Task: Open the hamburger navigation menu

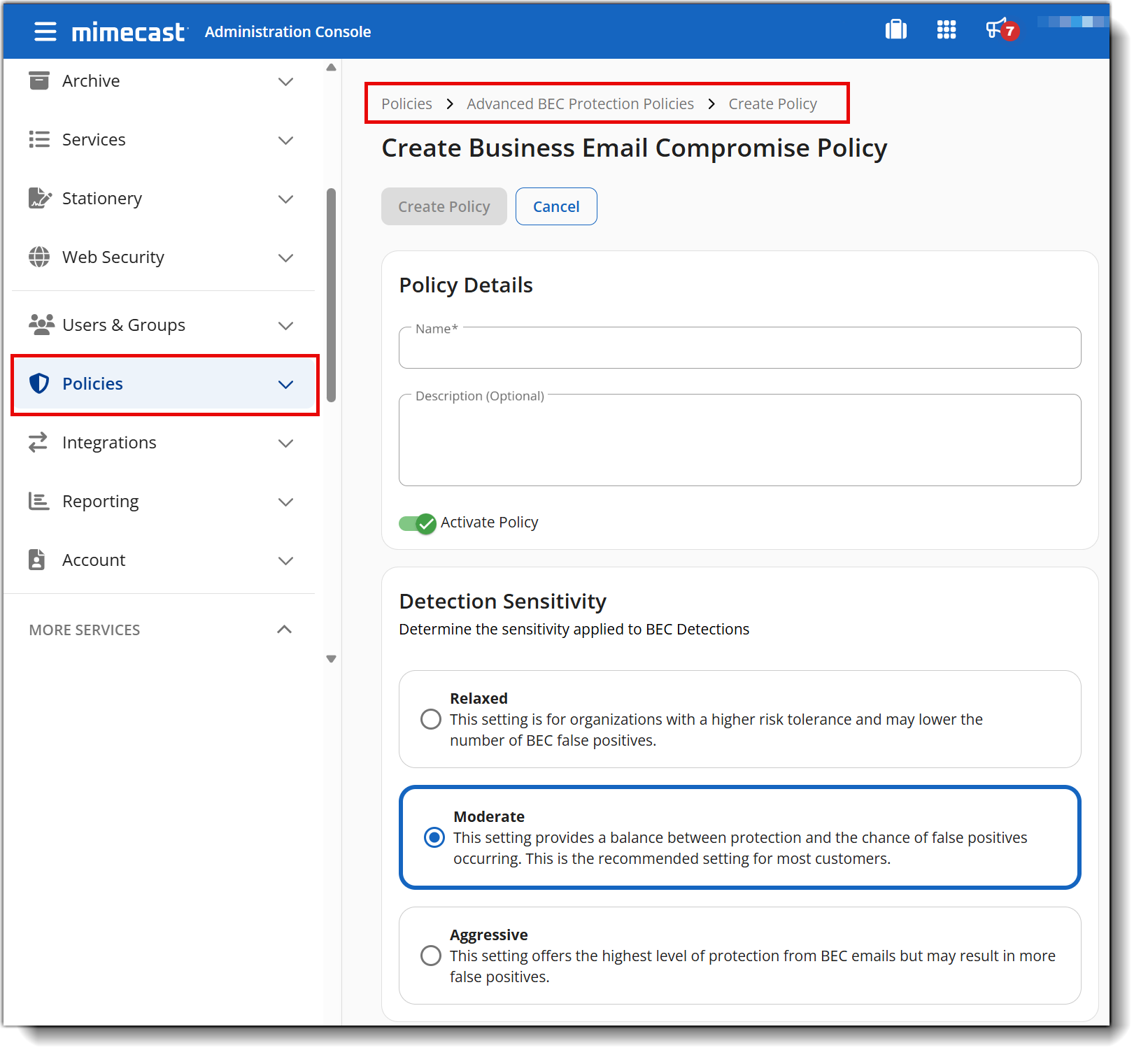Action: coord(45,31)
